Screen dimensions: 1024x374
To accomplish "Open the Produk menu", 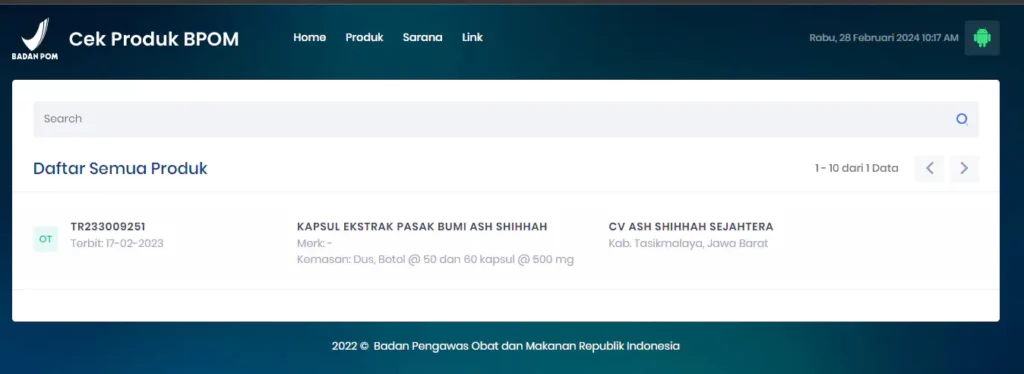I will 364,37.
